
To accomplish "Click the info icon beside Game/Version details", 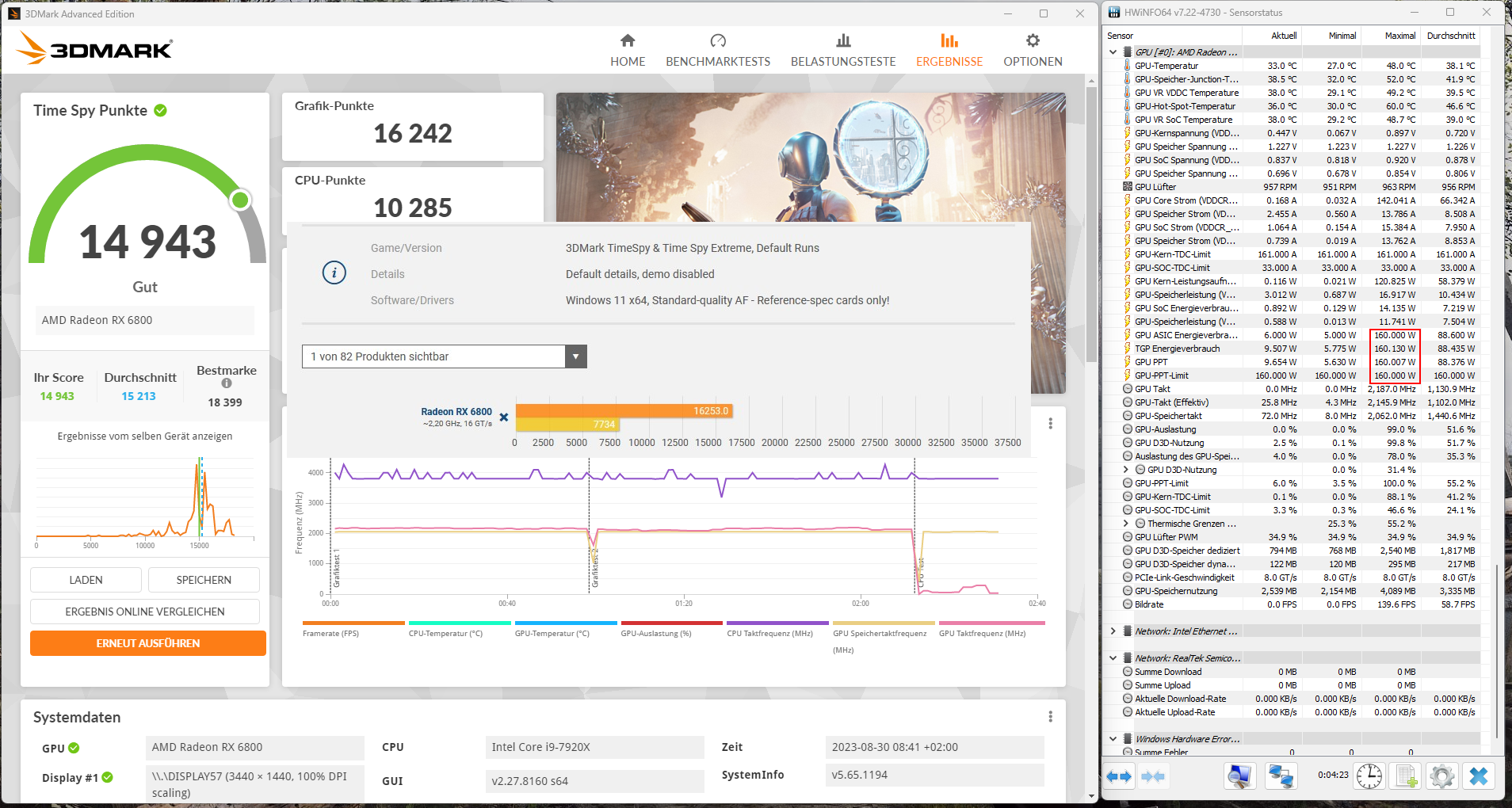I will coord(334,273).
